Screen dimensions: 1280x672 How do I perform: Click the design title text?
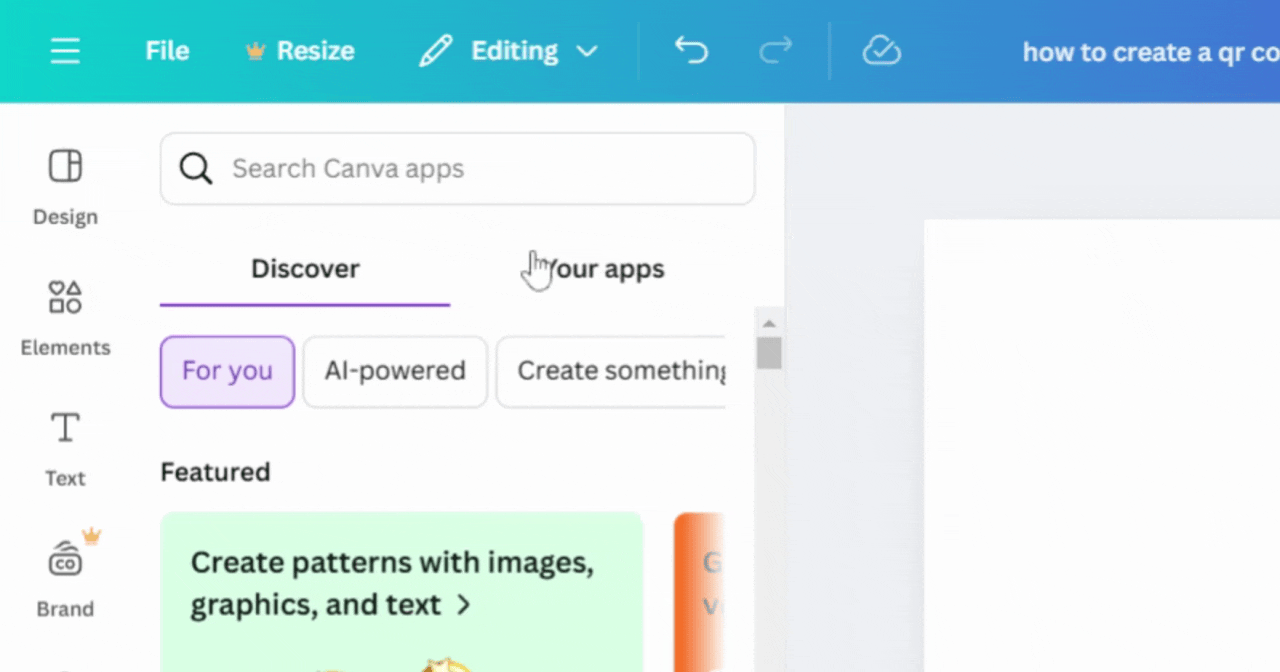1150,51
